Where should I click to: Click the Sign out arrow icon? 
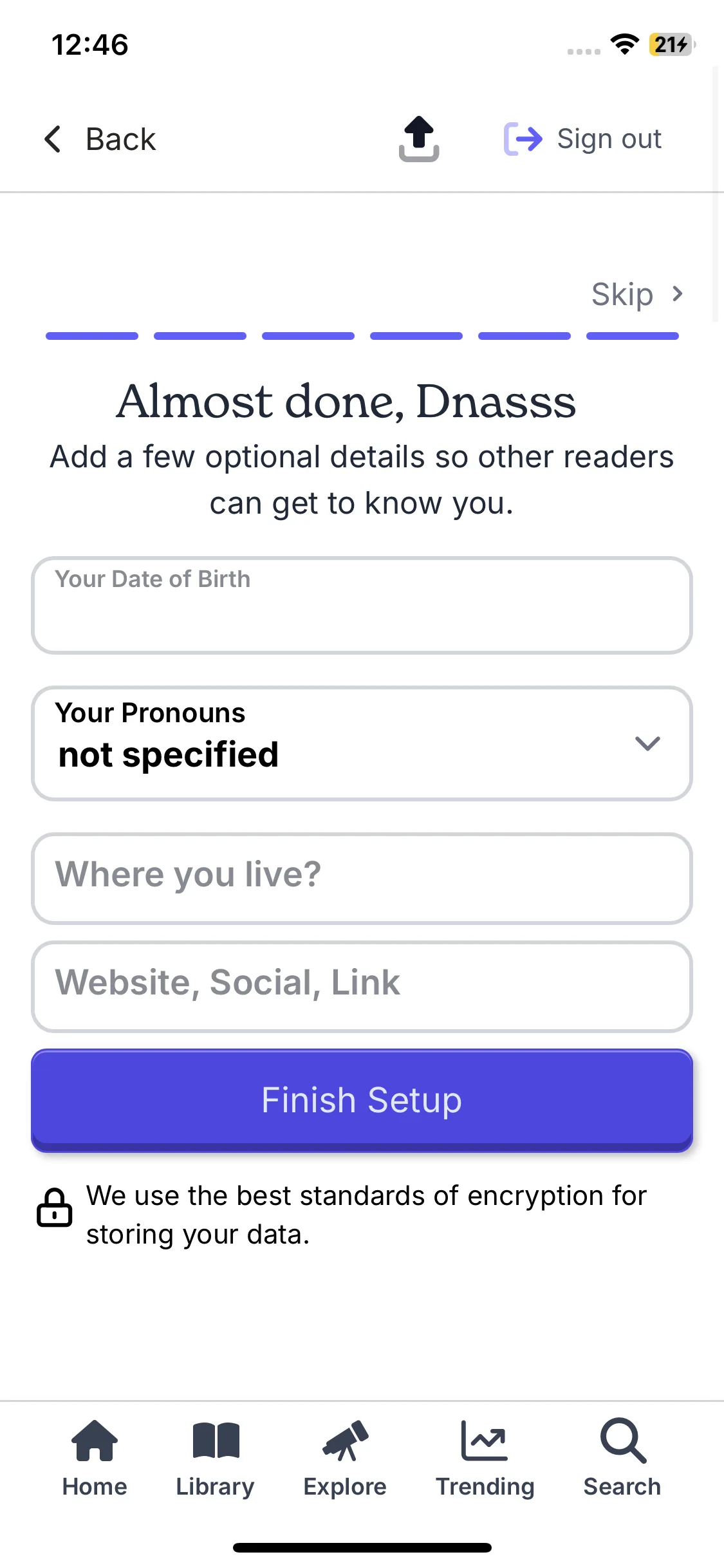point(523,139)
